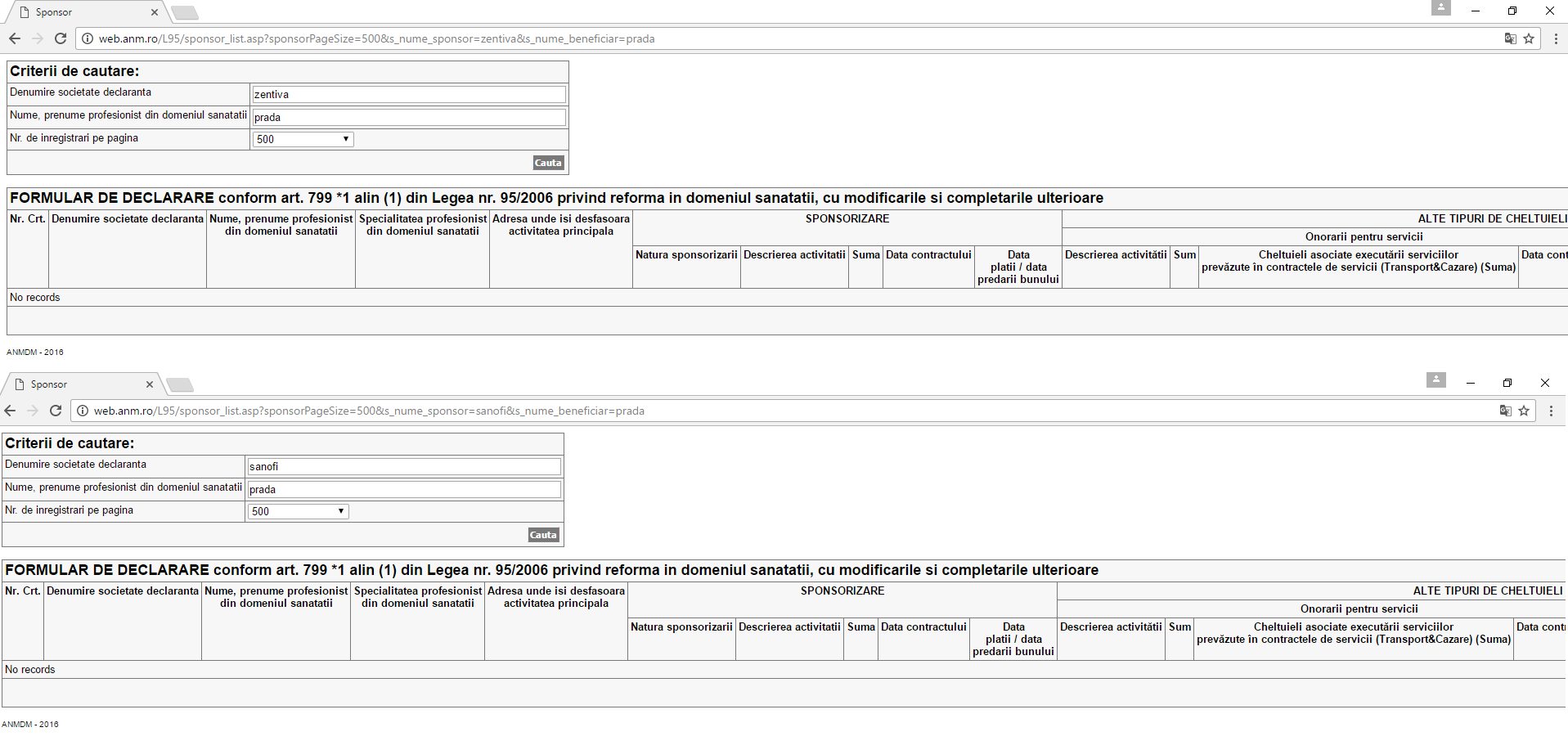Close the Sponsor tab in sanofi window

150,384
